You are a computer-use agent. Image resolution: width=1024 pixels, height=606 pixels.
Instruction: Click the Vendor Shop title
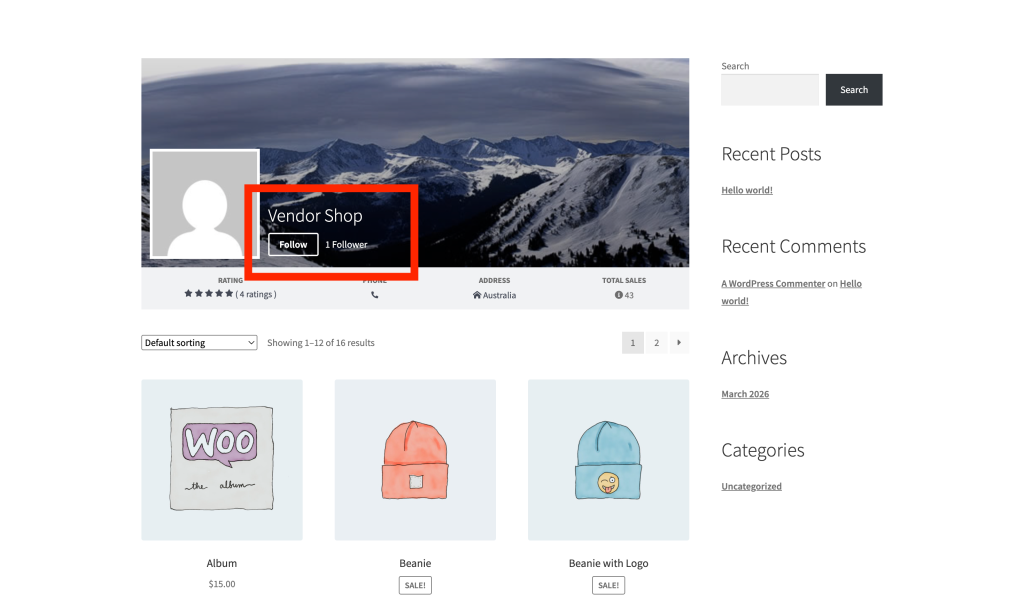click(315, 215)
